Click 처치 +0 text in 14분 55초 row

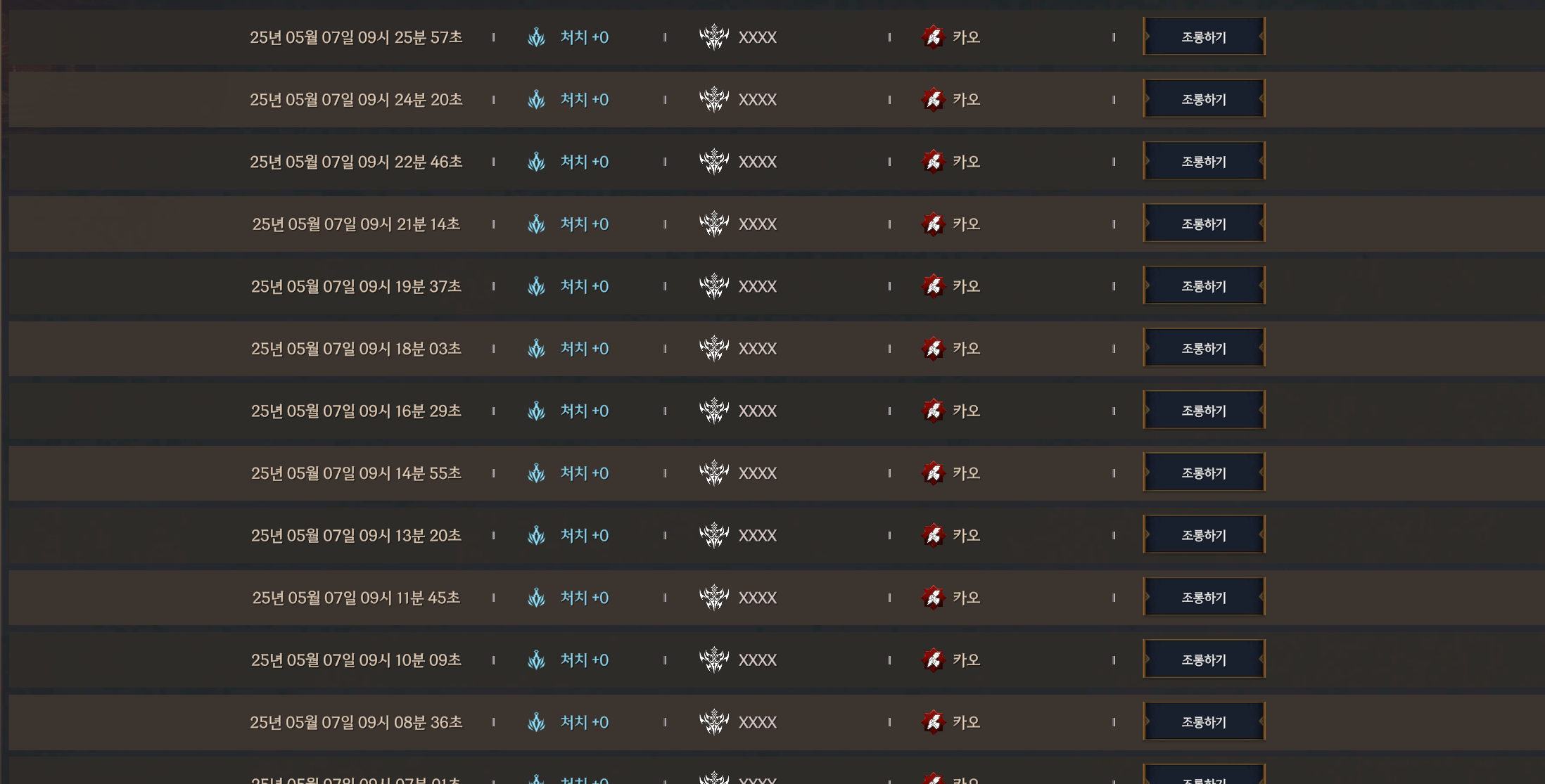(584, 473)
